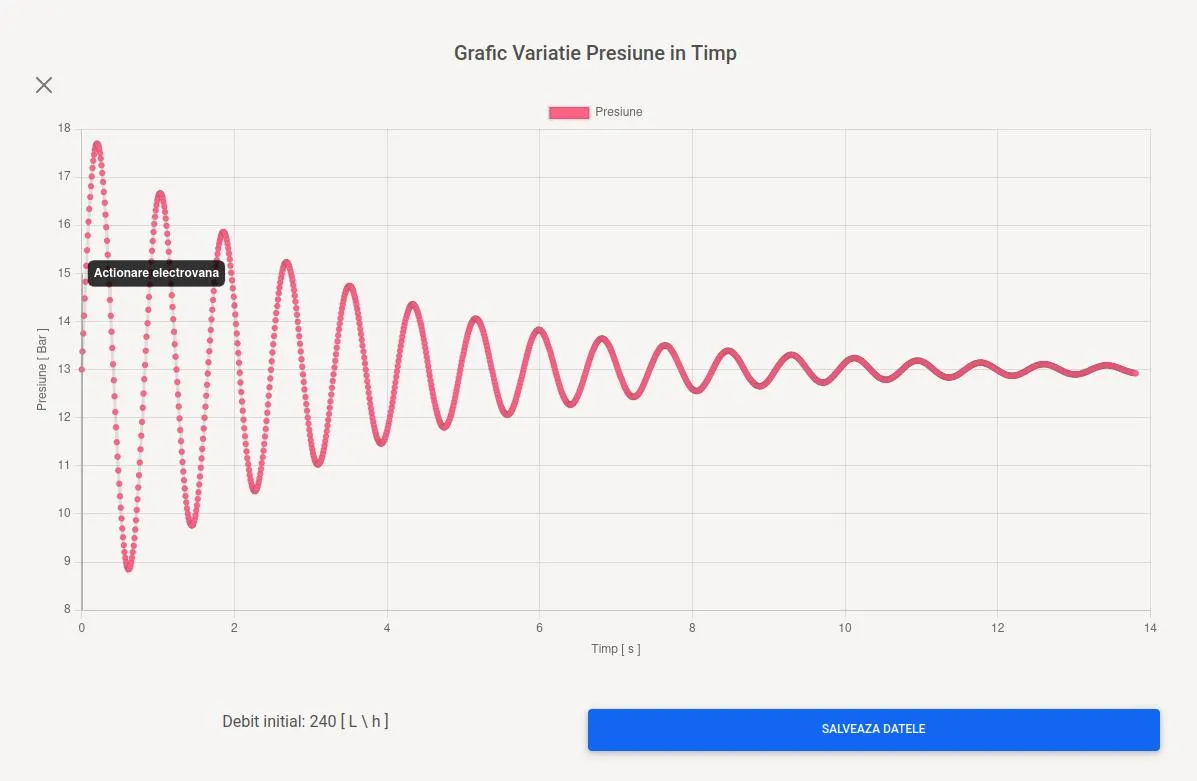
Task: Click the third pressure peak near 15.9 Bar
Action: [223, 233]
